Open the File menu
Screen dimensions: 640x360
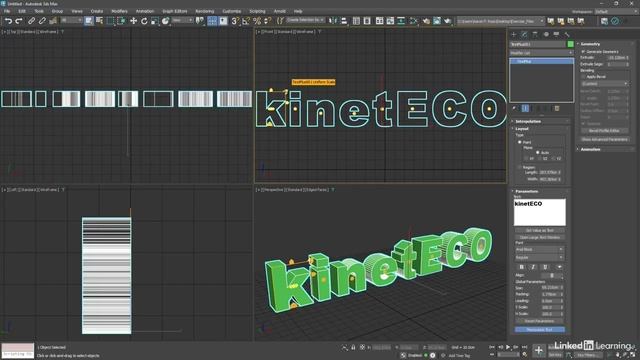point(7,11)
